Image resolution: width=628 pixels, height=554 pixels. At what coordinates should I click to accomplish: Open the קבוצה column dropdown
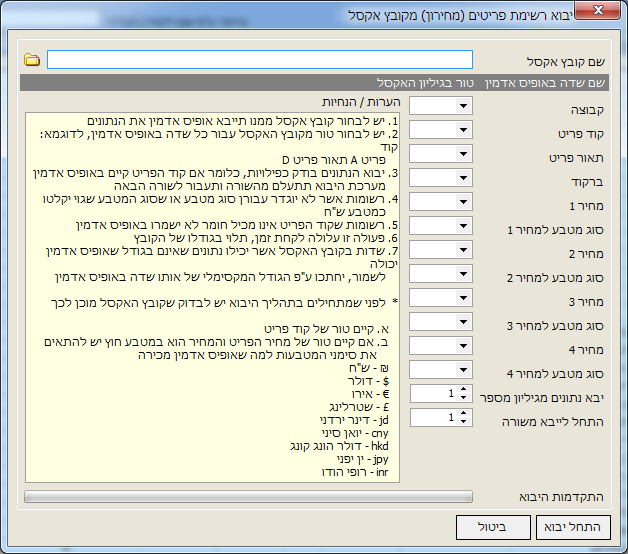click(463, 106)
